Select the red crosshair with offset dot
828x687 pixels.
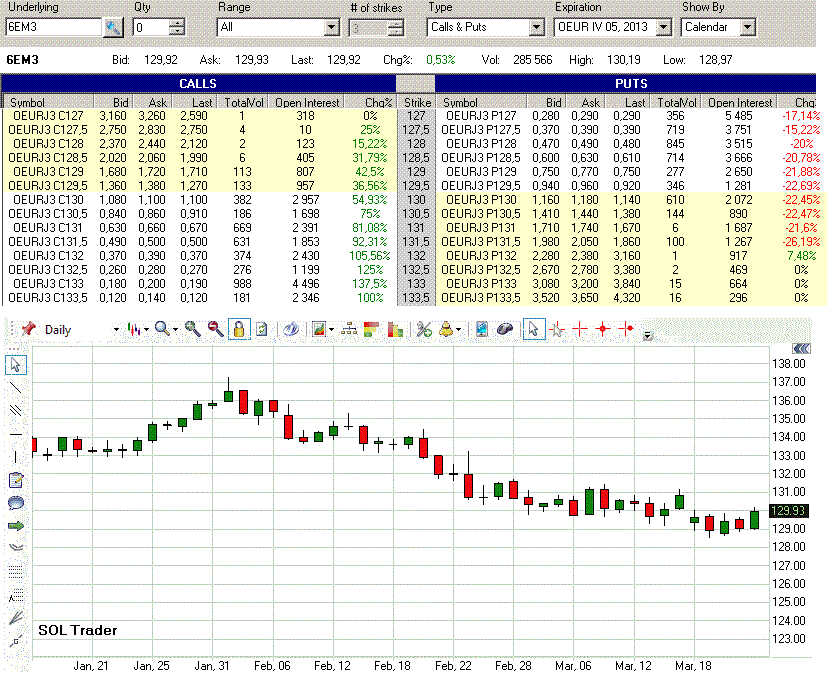pos(626,330)
